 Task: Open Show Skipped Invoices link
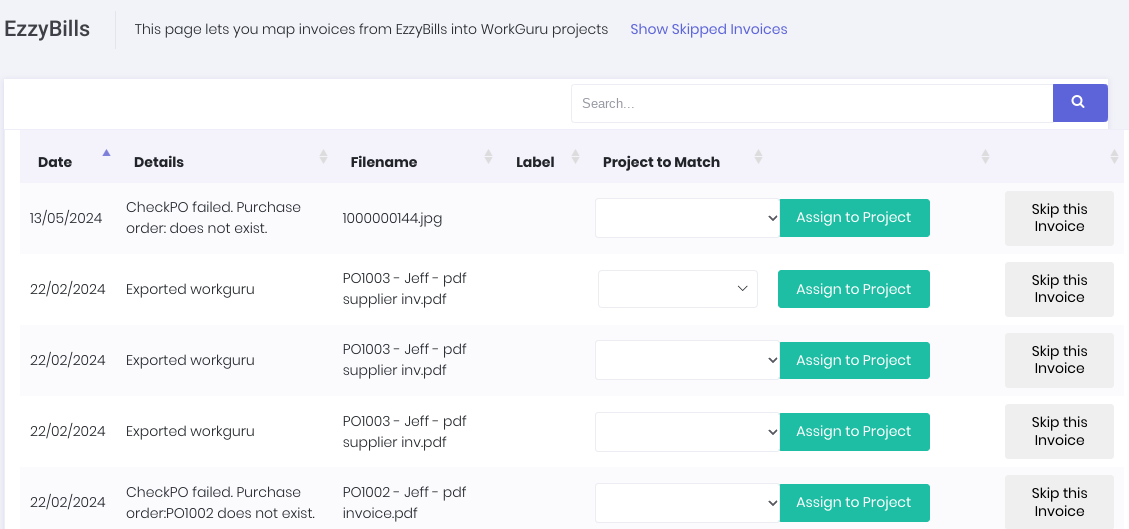[709, 30]
